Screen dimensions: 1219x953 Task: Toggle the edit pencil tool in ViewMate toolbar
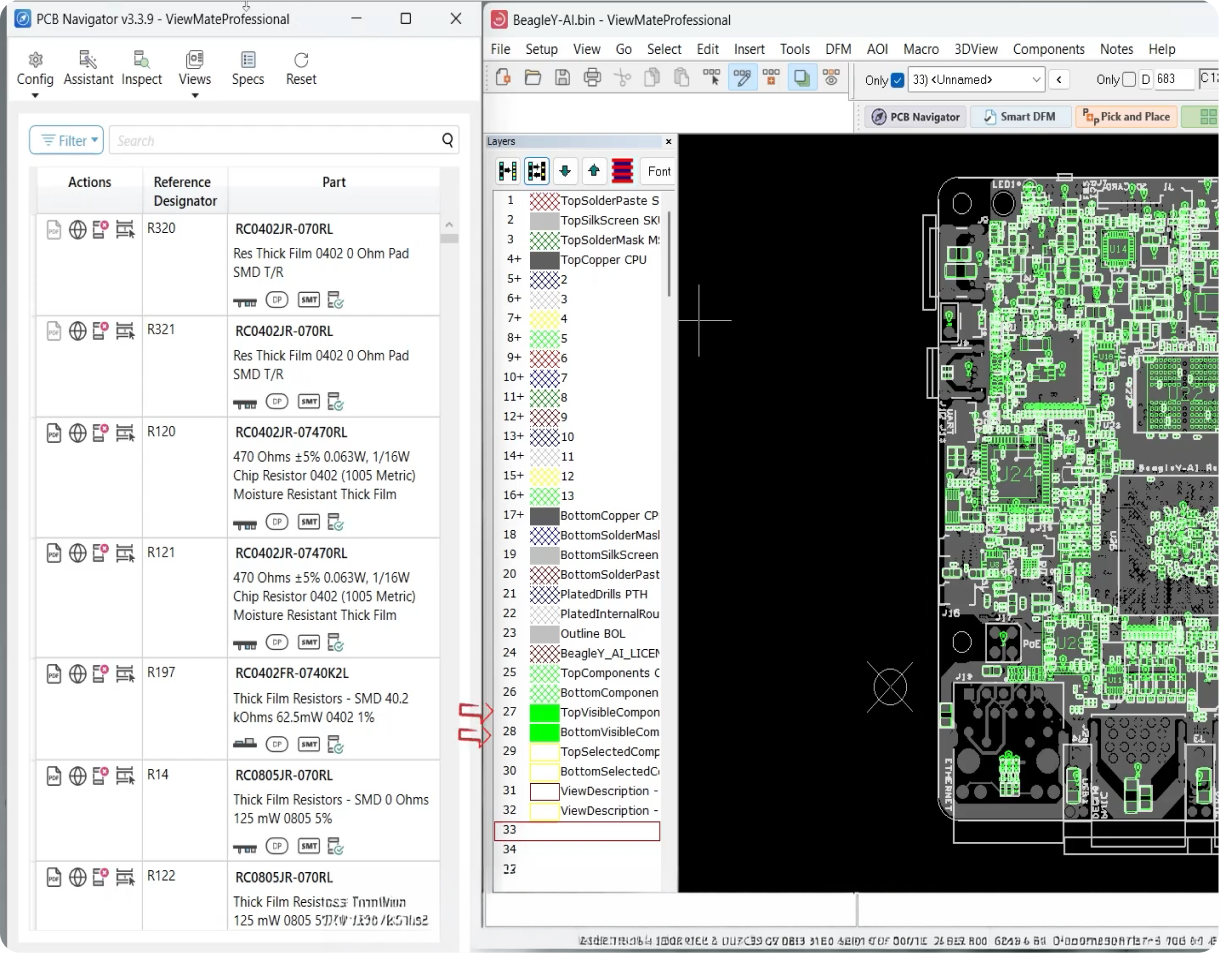click(x=742, y=77)
